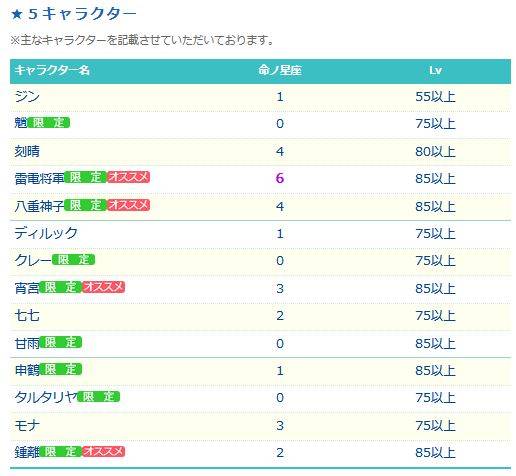
Task: Select the 八重神子 character name
Action: 39,206
